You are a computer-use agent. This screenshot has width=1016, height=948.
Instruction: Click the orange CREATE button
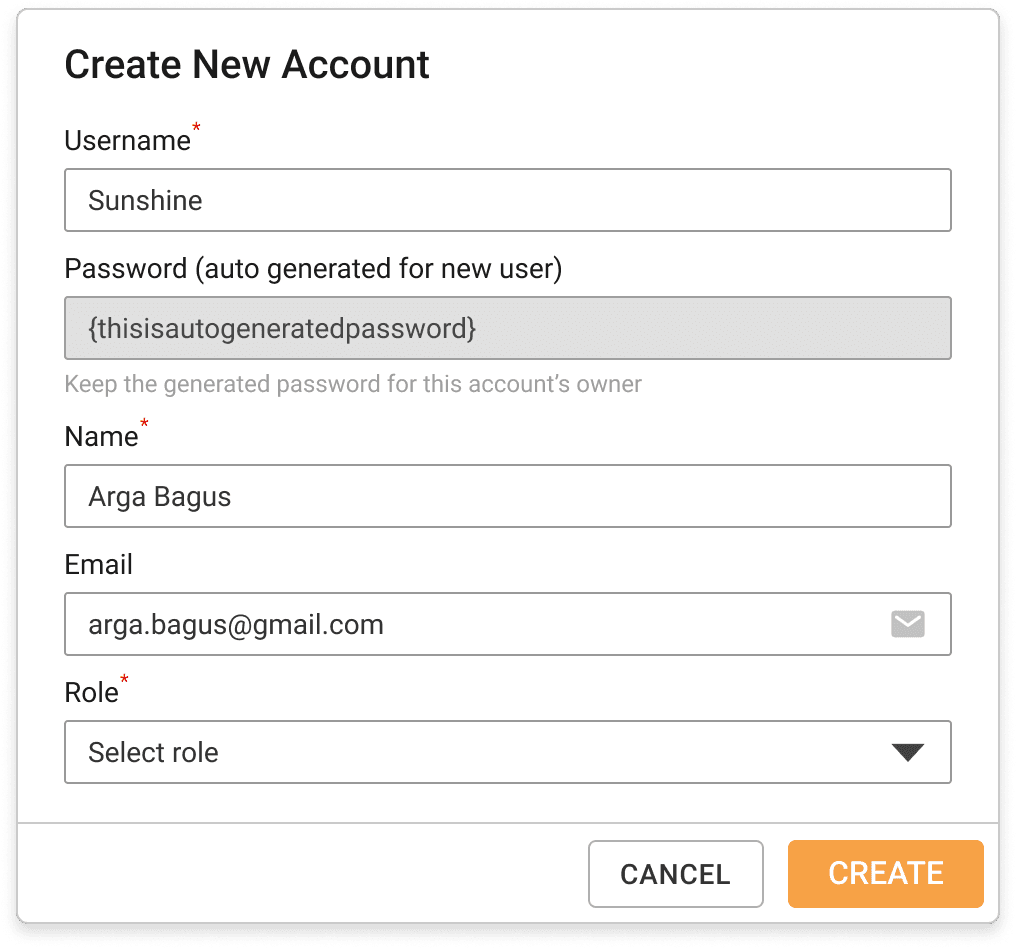pos(886,874)
